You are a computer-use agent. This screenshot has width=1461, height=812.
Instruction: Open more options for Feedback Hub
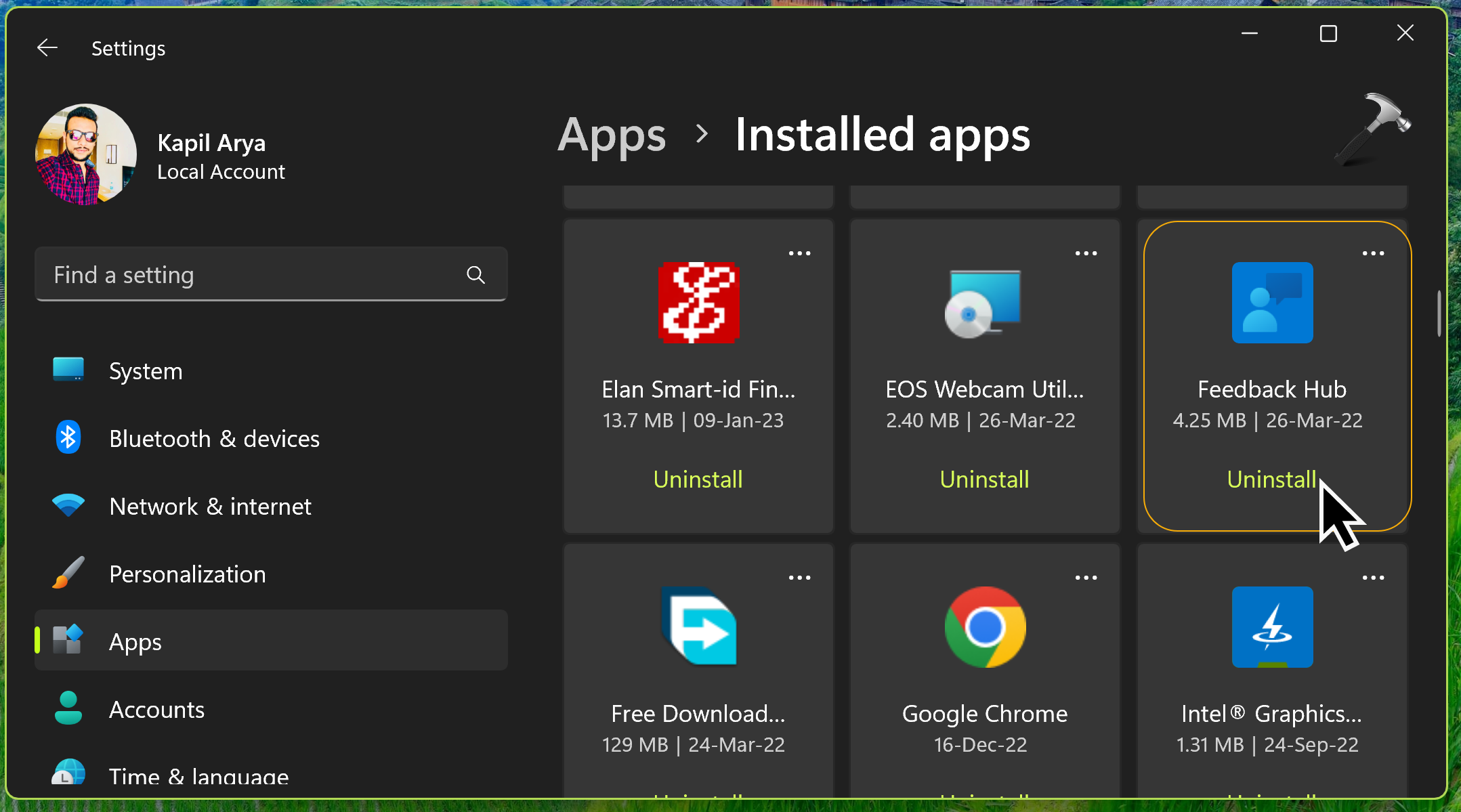1373,253
